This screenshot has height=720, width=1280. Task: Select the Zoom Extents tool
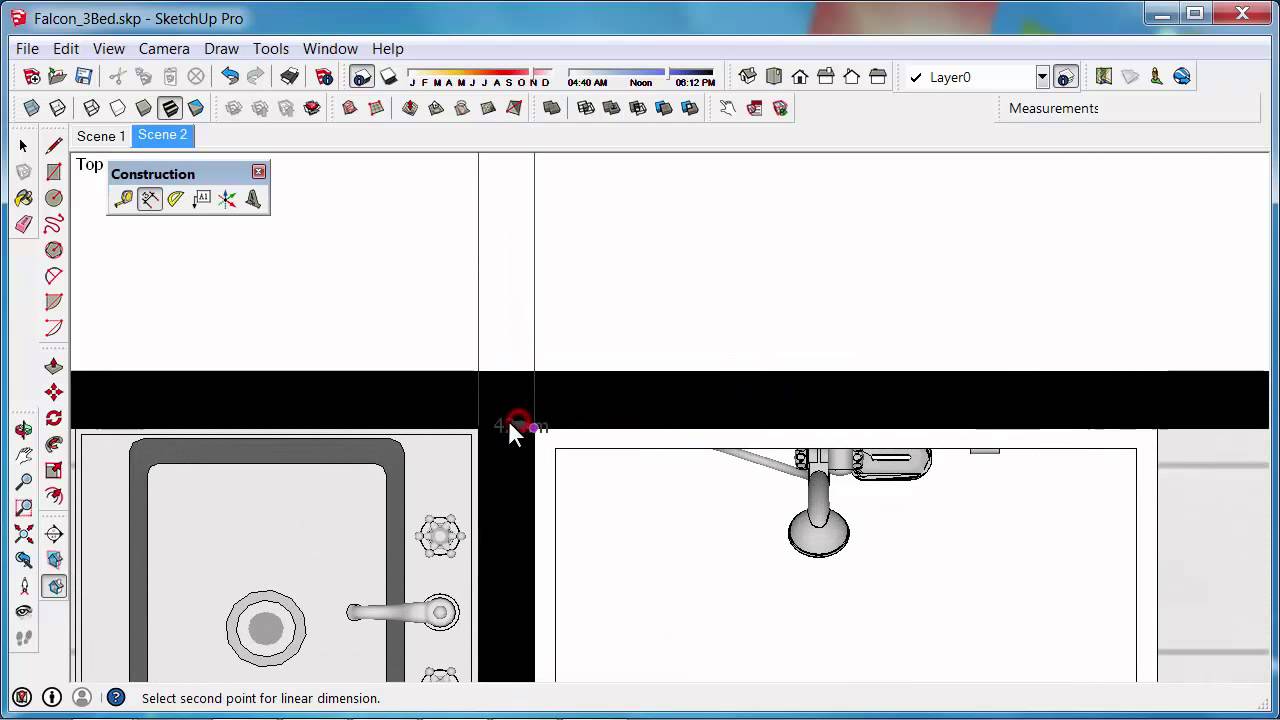(x=24, y=534)
